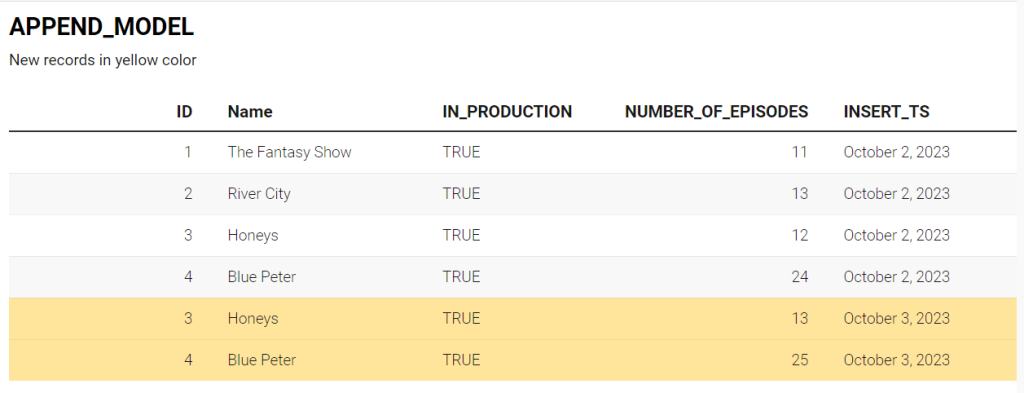
Task: Click the APPEND_MODEL heading
Action: (101, 27)
